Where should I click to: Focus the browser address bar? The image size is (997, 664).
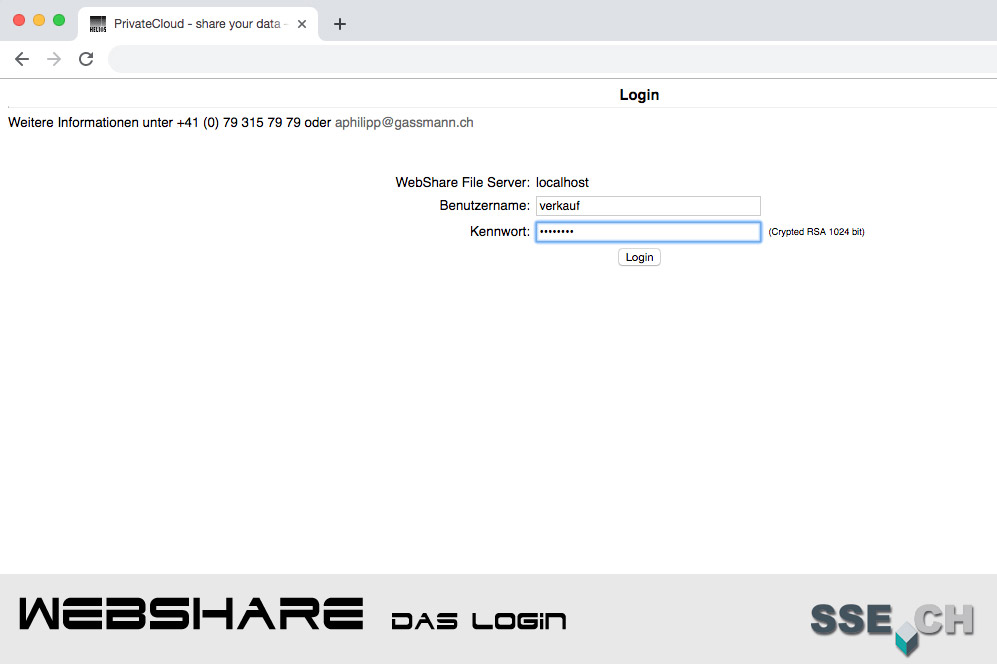coord(552,59)
